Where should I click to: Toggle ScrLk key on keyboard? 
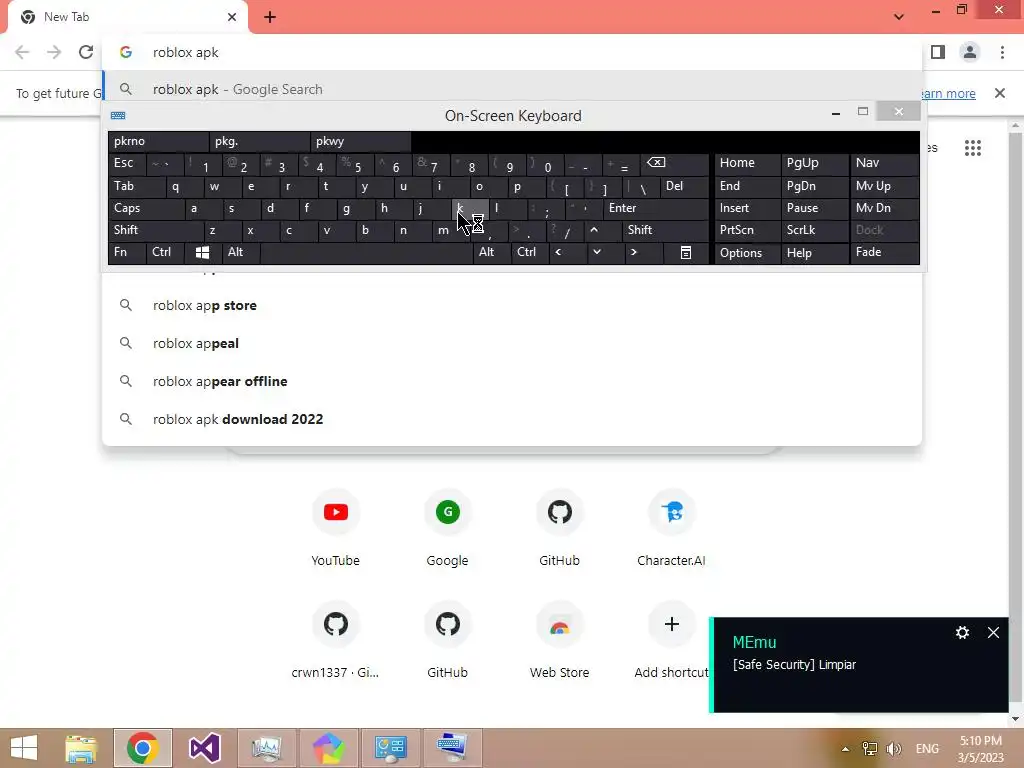(x=815, y=231)
